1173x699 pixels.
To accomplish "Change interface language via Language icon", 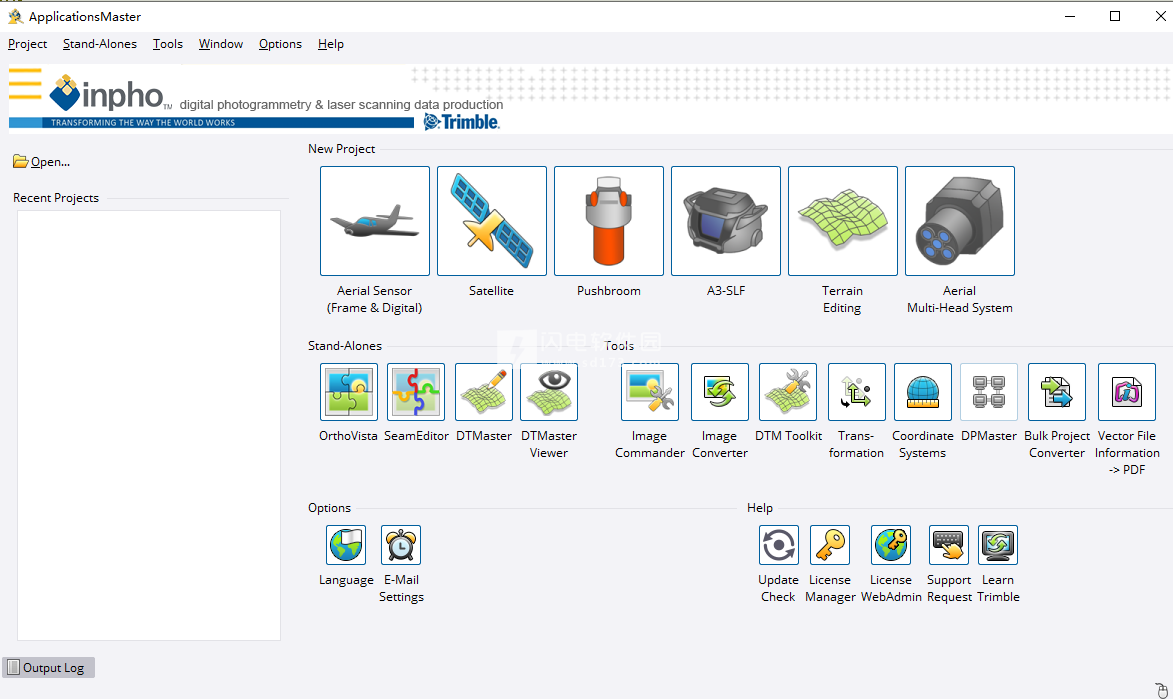I will [346, 545].
